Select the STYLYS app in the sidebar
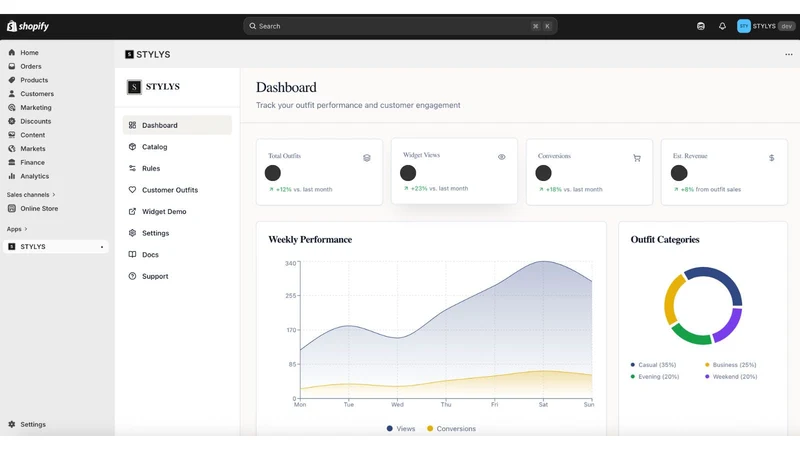Image resolution: width=800 pixels, height=450 pixels. (55, 246)
